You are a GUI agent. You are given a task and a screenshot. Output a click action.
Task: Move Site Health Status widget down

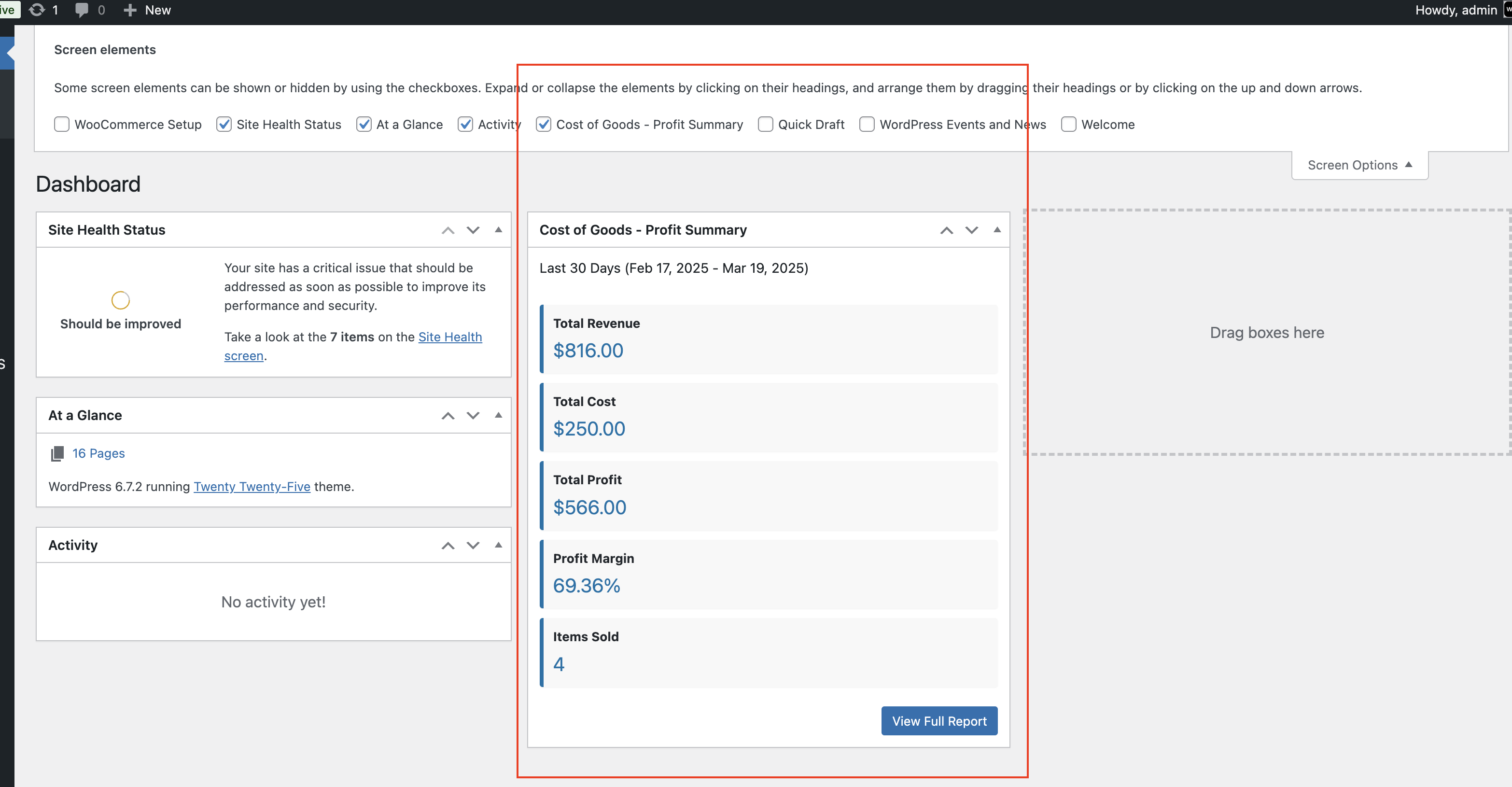pyautogui.click(x=473, y=230)
